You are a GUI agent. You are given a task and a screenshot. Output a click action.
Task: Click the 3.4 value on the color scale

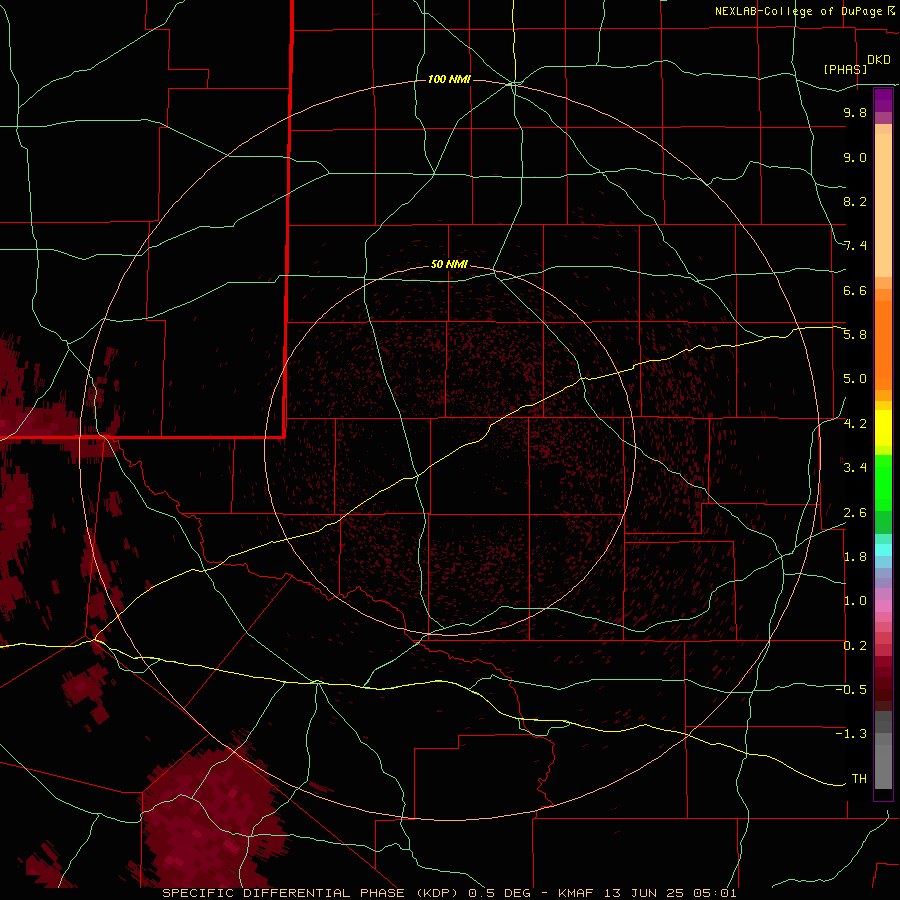855,468
